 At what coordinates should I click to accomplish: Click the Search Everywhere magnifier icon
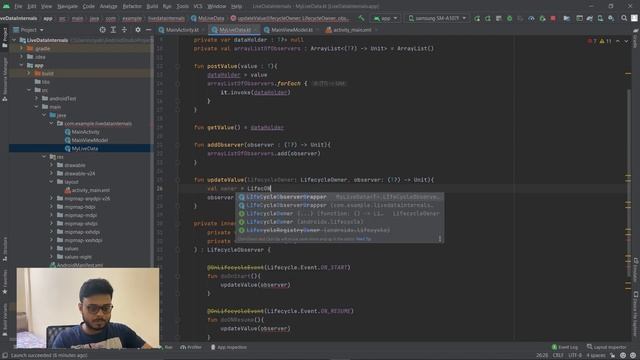624,18
